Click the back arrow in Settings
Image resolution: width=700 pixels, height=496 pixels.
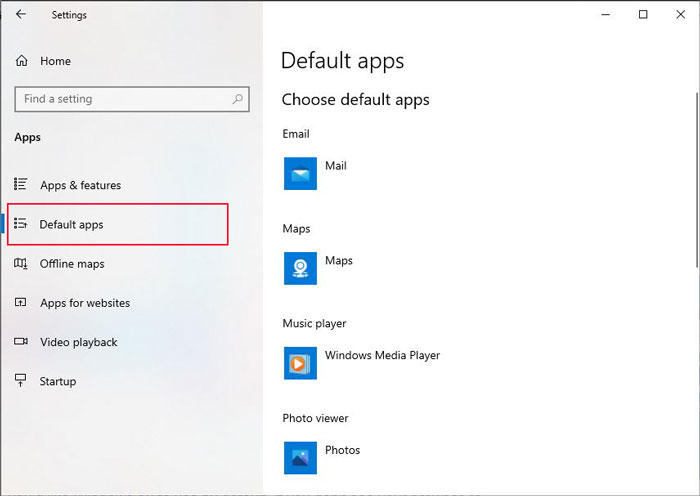(21, 14)
